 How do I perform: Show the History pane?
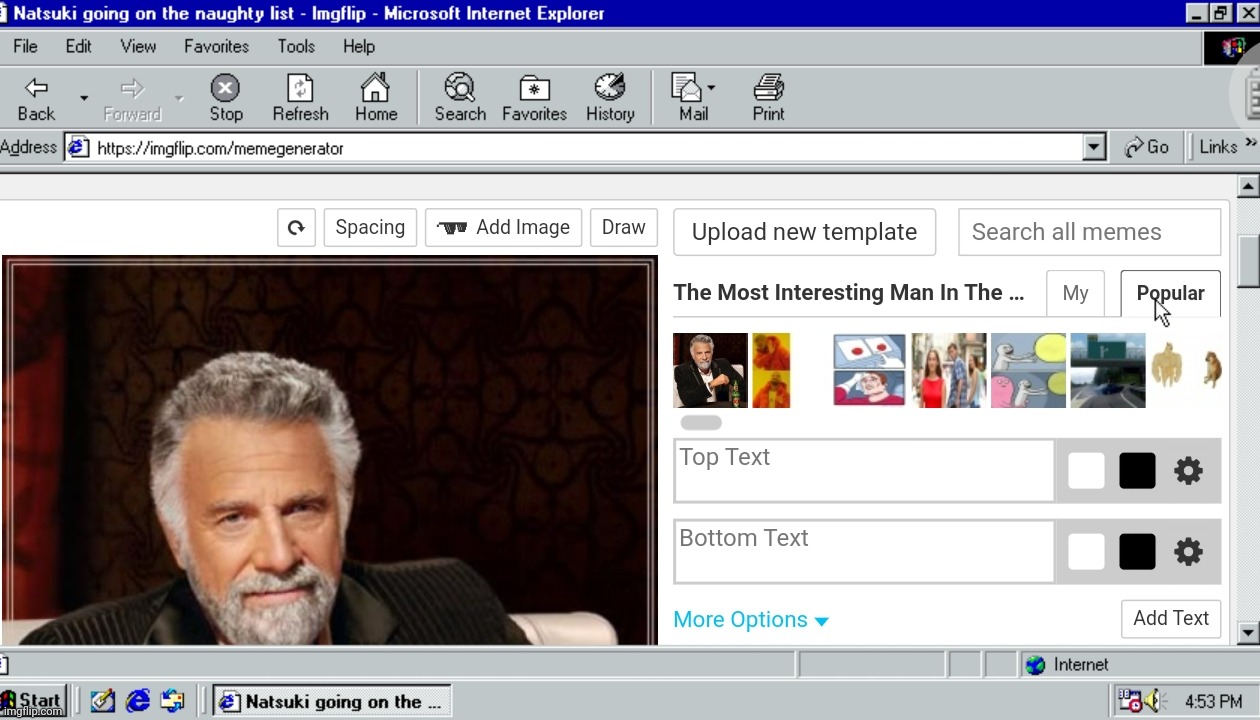(x=610, y=99)
